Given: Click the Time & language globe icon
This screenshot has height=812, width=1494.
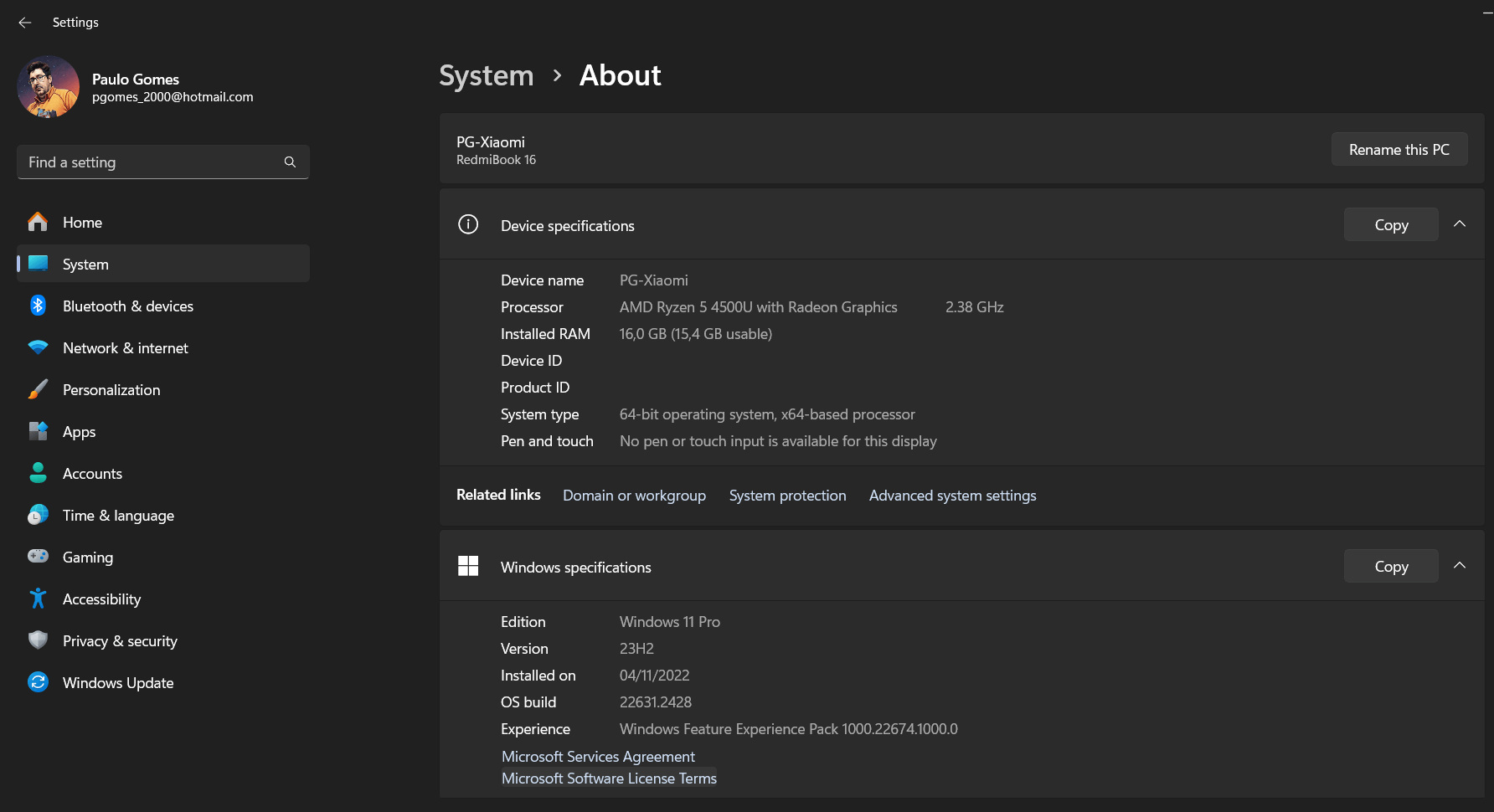Looking at the screenshot, I should click(38, 515).
